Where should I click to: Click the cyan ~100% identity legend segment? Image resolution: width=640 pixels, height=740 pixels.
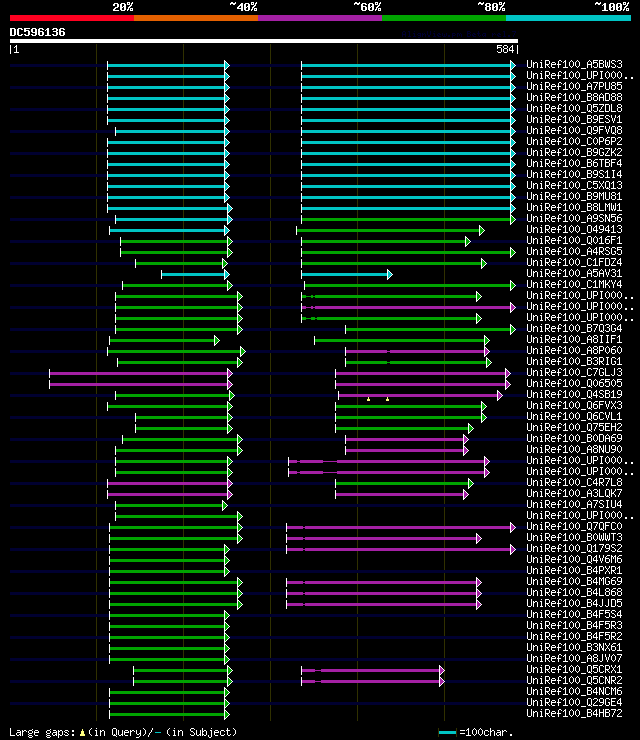(568, 18)
